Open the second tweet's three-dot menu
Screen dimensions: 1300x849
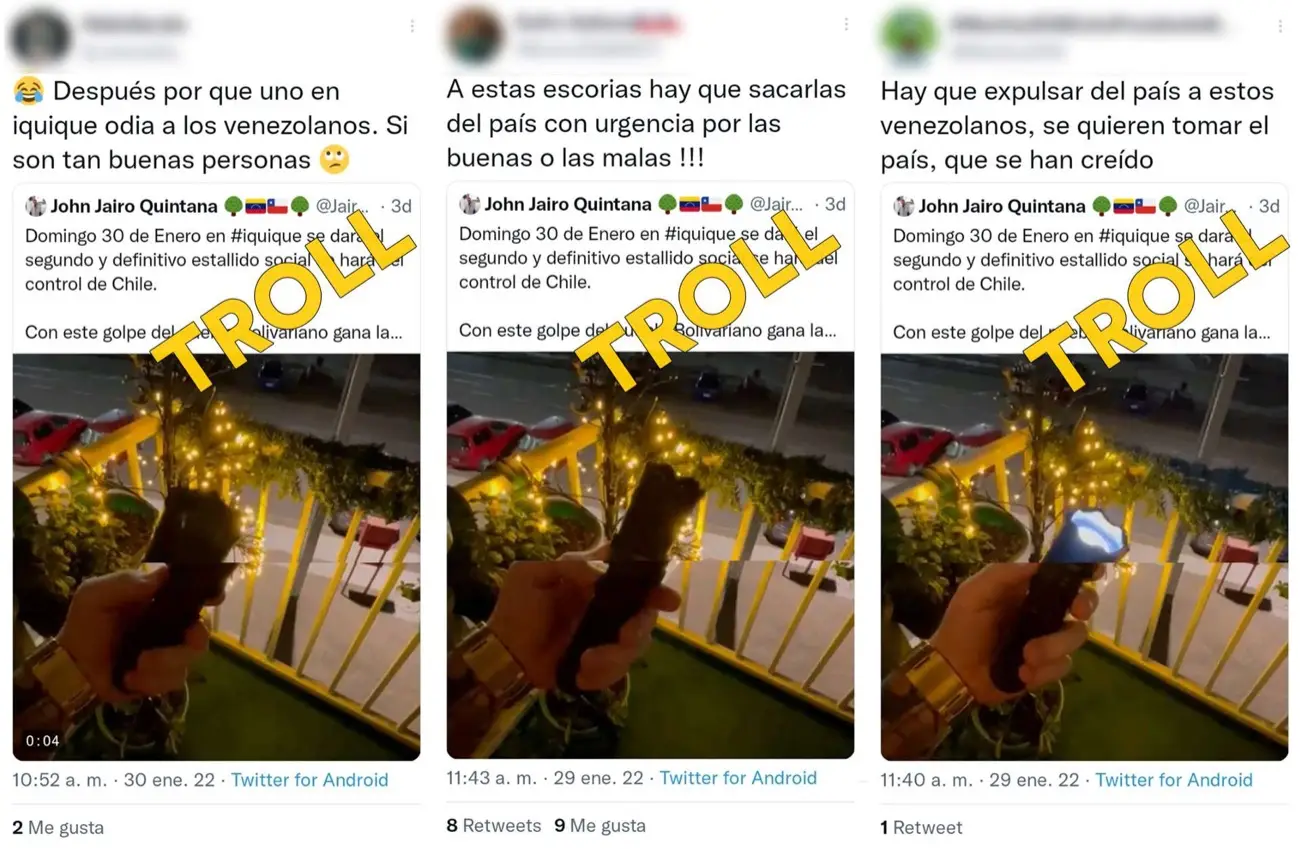(846, 24)
